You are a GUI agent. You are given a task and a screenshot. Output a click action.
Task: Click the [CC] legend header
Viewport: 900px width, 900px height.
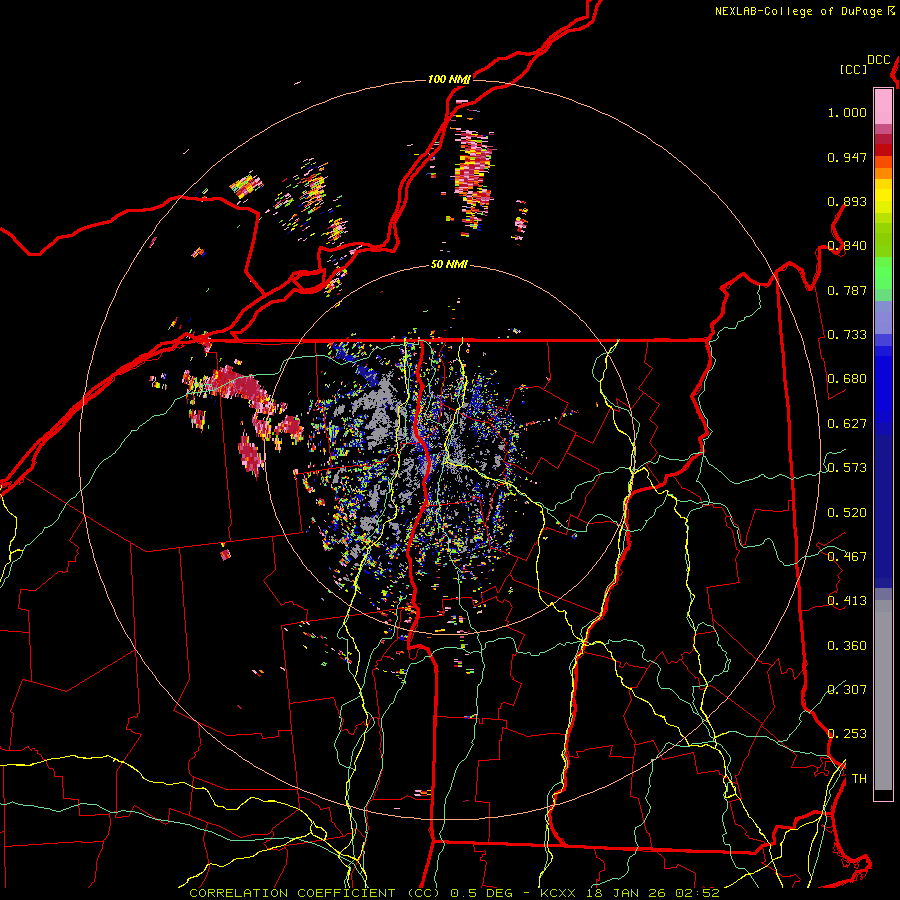coord(854,69)
